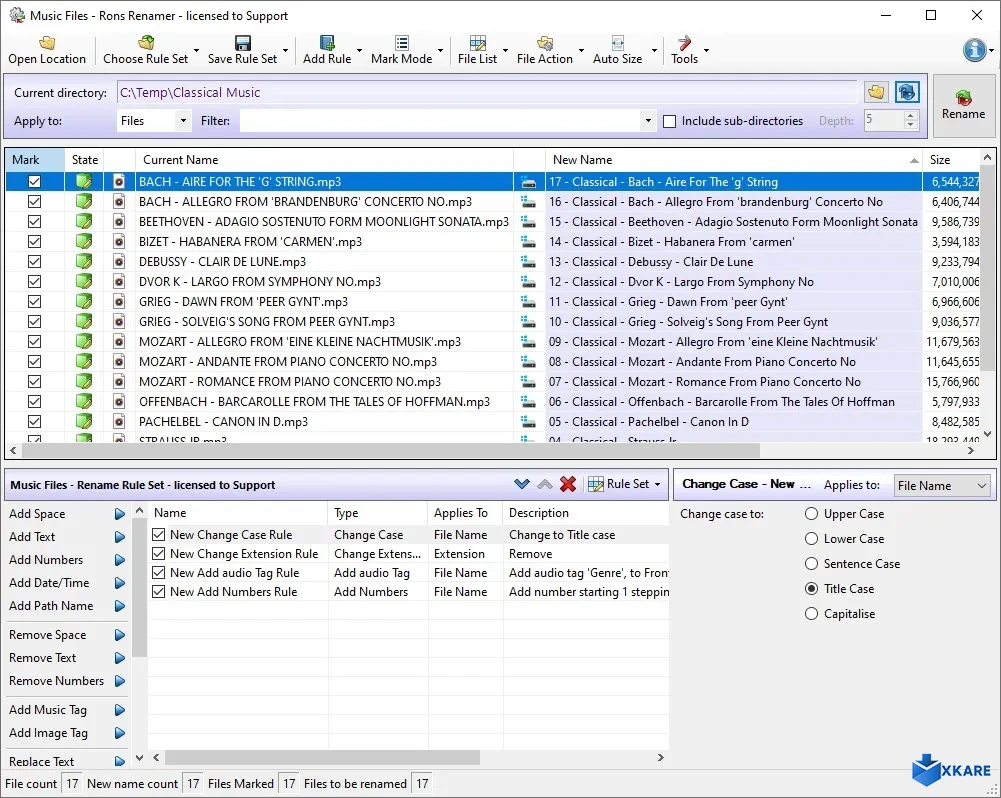The image size is (1001, 798).
Task: Disable New Change Extension Rule checkbox
Action: (x=158, y=553)
